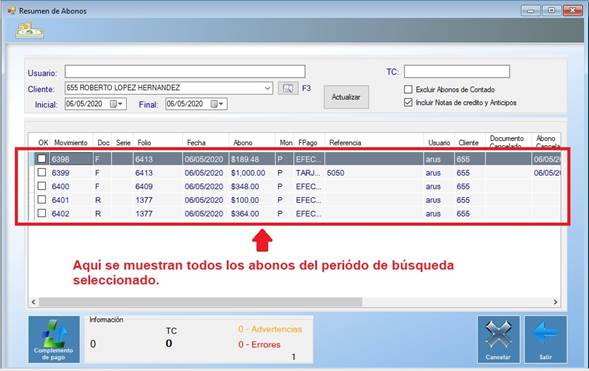Click the Referencia column header

(x=345, y=143)
